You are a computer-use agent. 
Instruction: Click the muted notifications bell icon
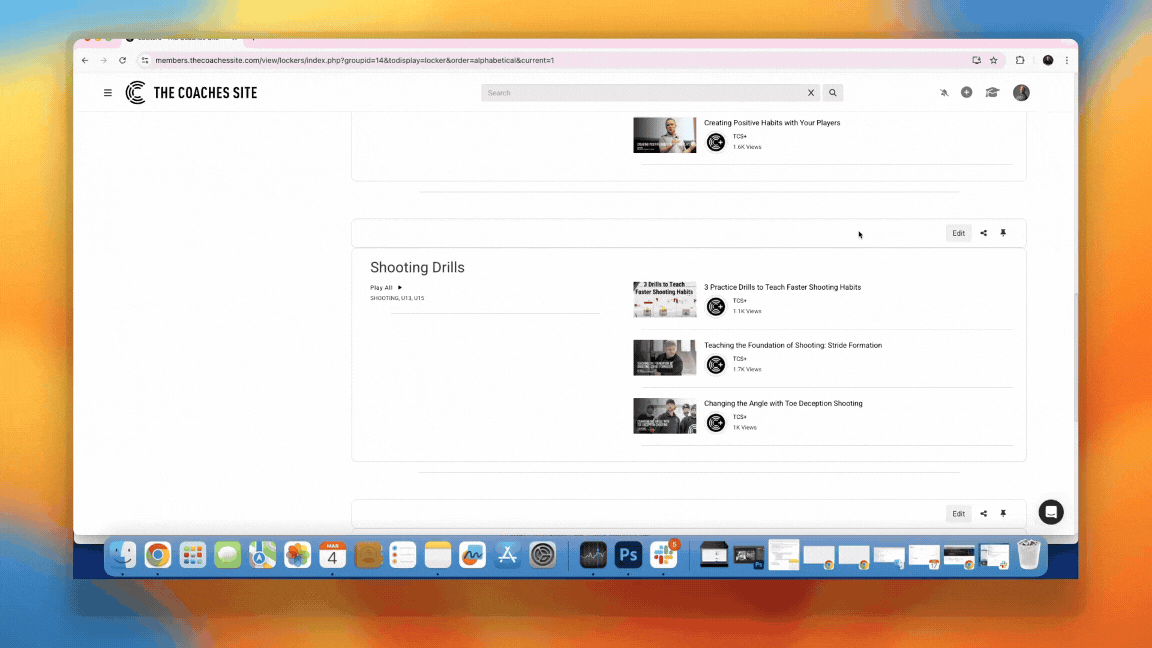[944, 93]
